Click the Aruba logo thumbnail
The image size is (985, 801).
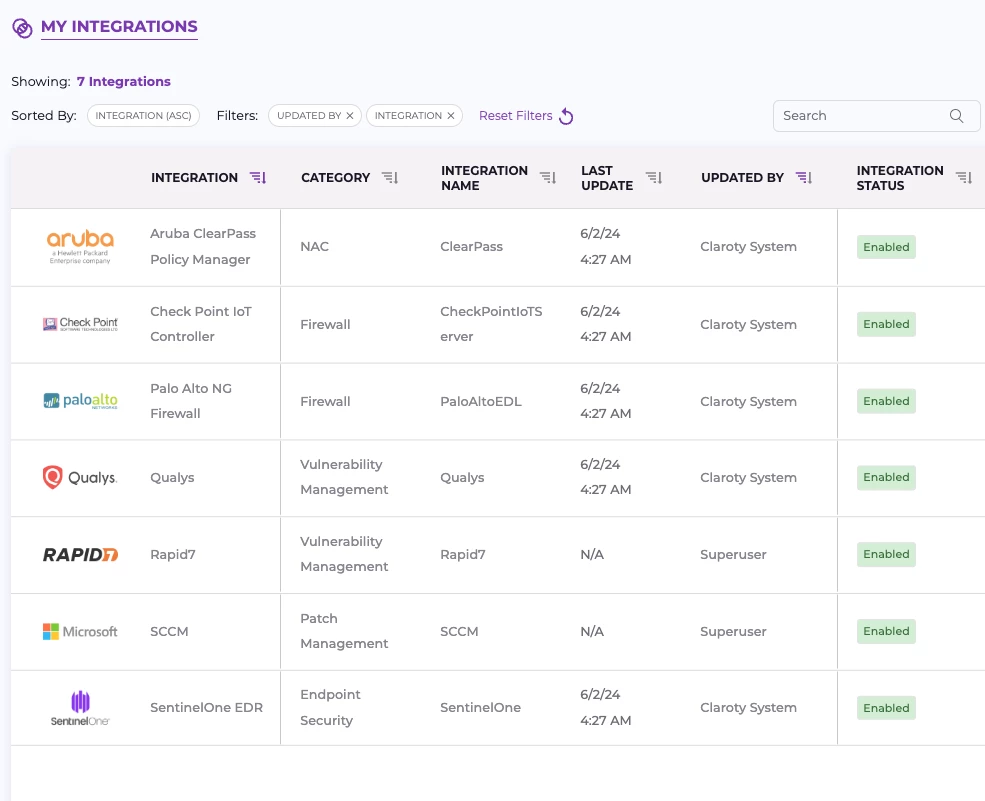pyautogui.click(x=80, y=246)
